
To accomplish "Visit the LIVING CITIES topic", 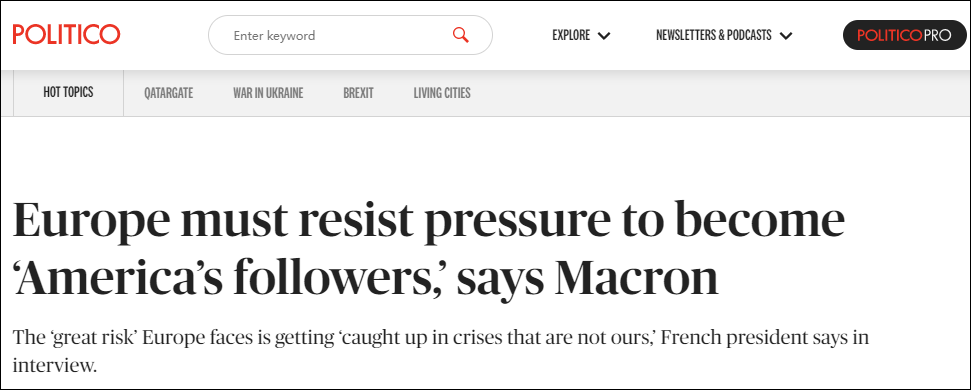I will 442,93.
